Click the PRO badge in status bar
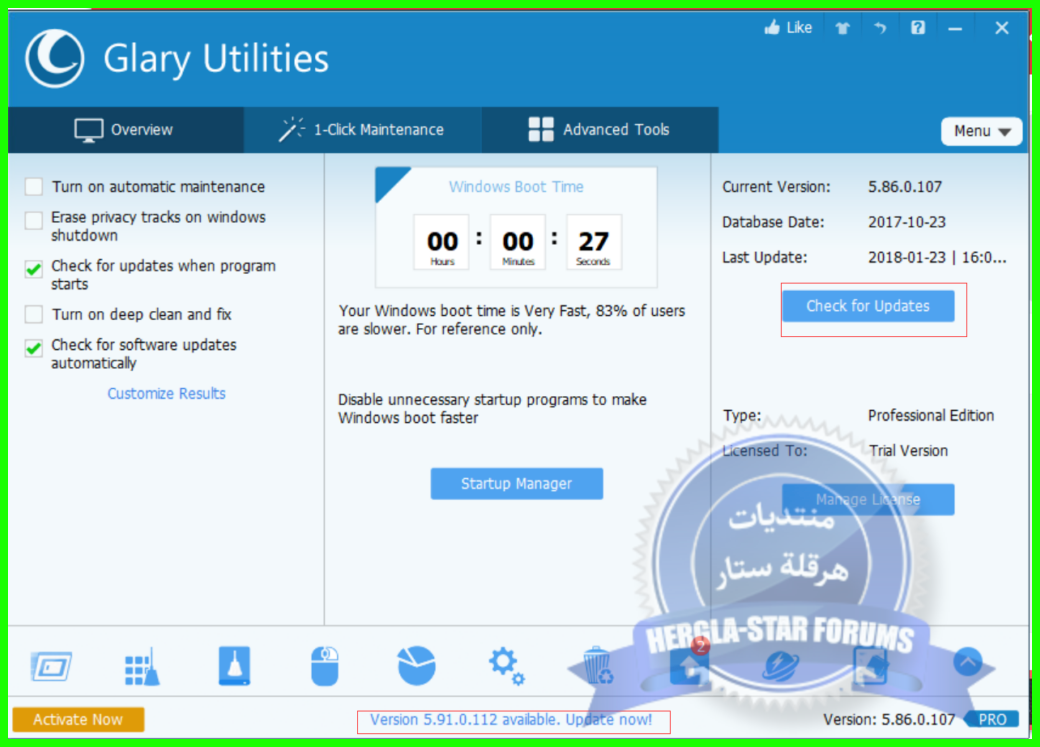This screenshot has width=1040, height=747. pos(992,719)
